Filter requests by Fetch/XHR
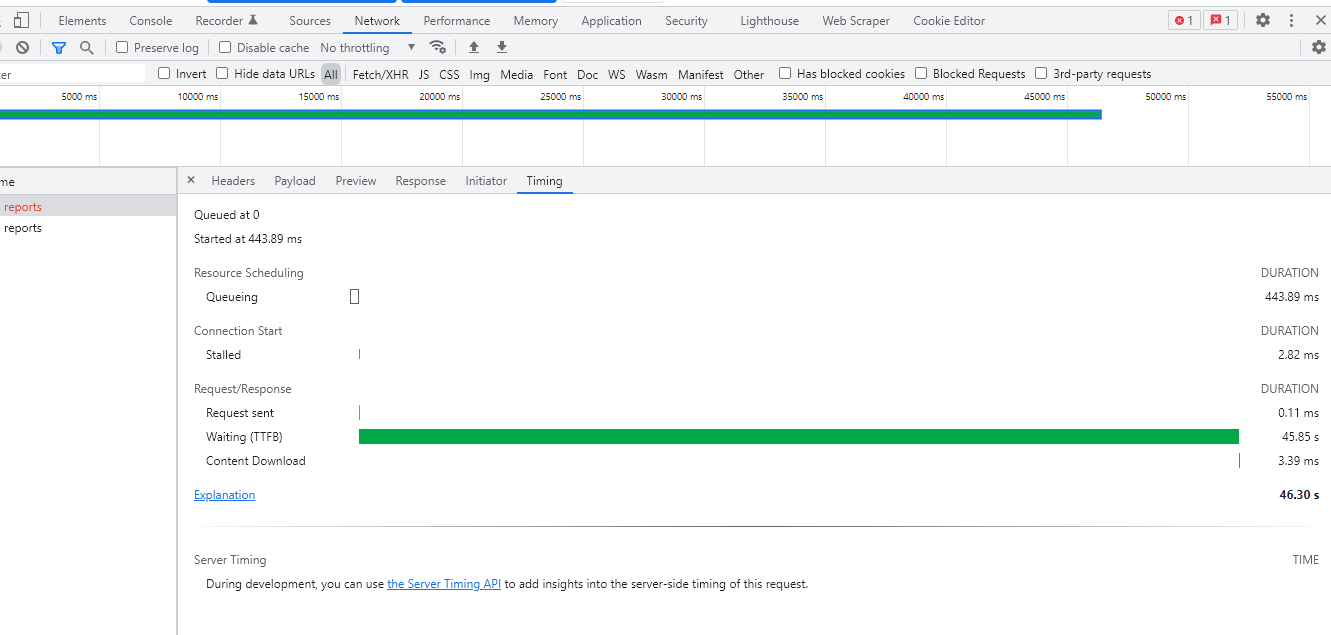 pyautogui.click(x=381, y=74)
